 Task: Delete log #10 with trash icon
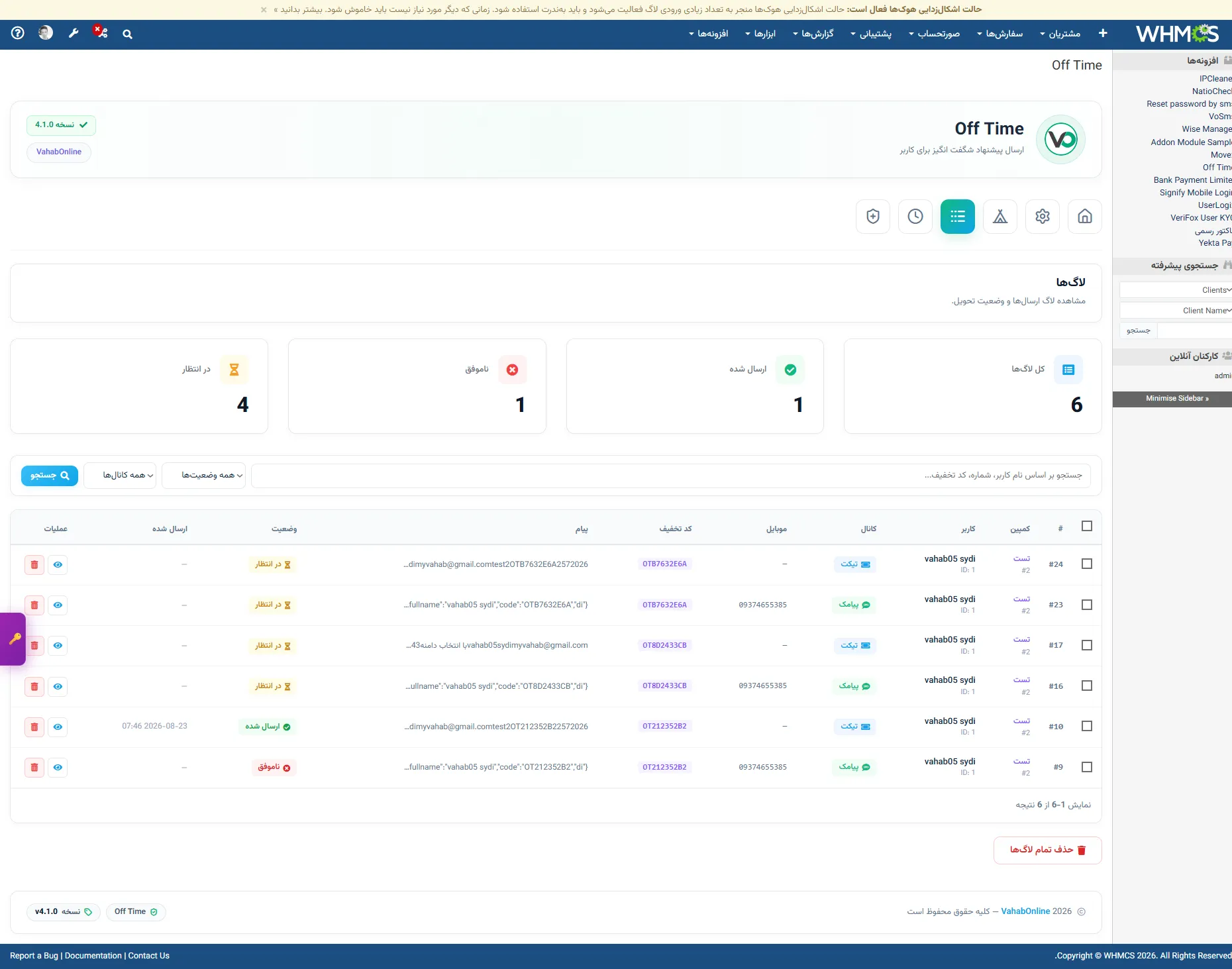[34, 727]
